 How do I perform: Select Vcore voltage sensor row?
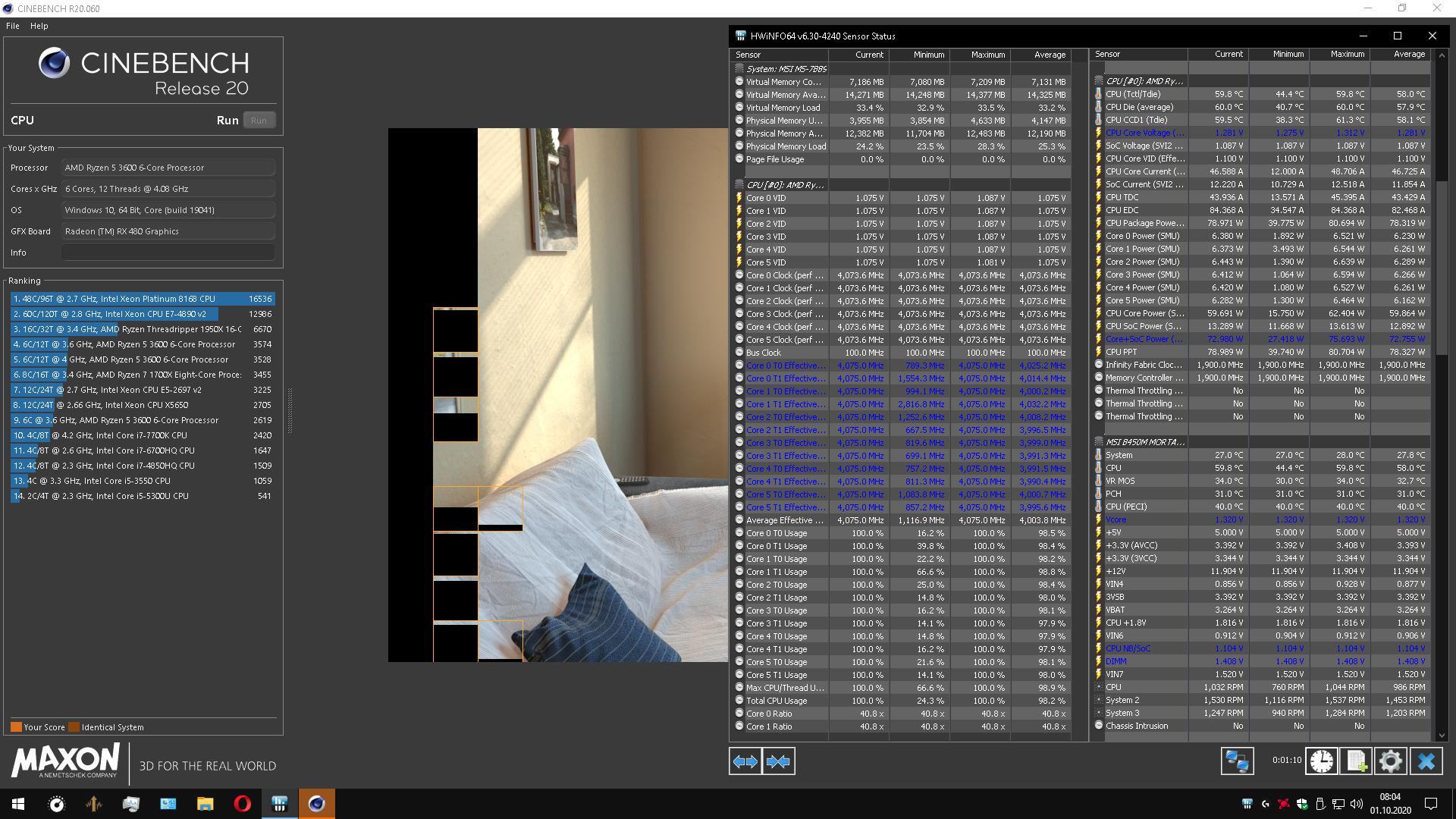tap(1260, 519)
